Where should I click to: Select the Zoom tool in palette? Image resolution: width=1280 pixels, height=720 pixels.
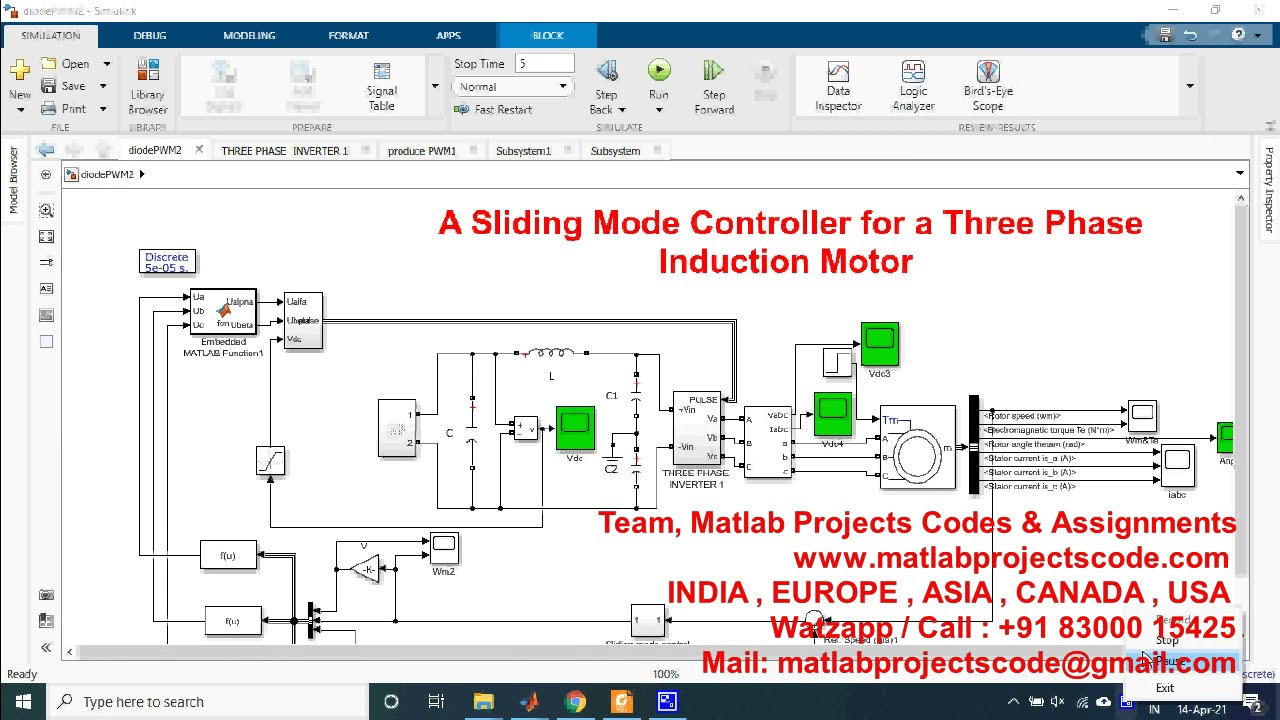pos(46,210)
